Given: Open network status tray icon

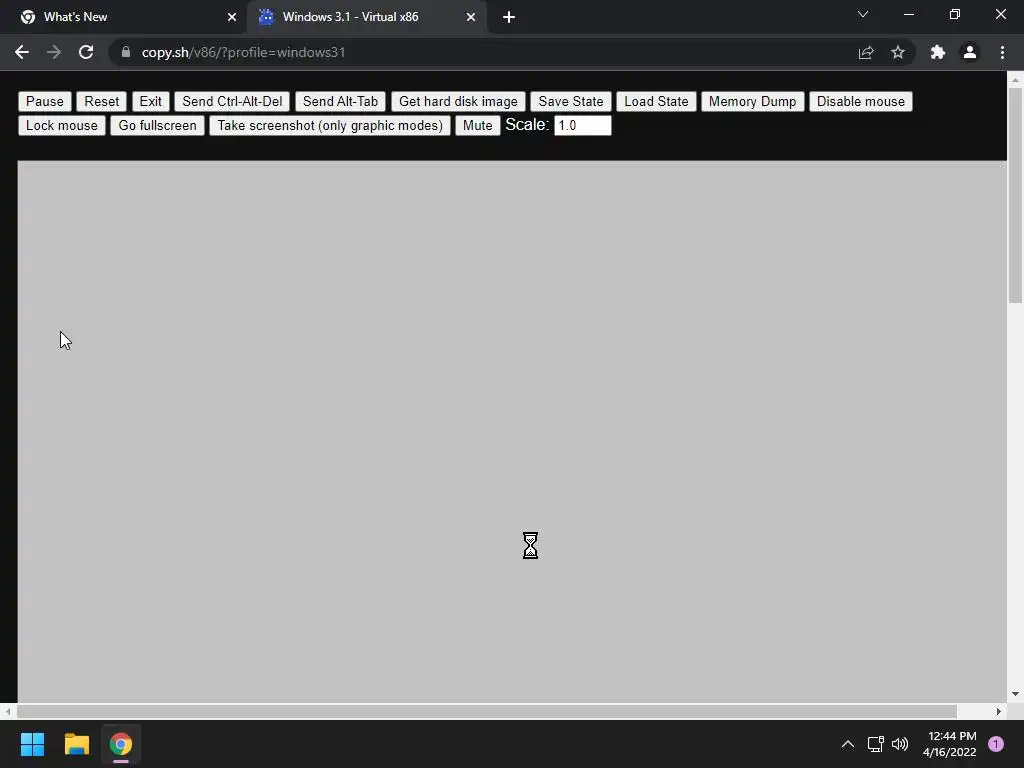Looking at the screenshot, I should pos(875,744).
